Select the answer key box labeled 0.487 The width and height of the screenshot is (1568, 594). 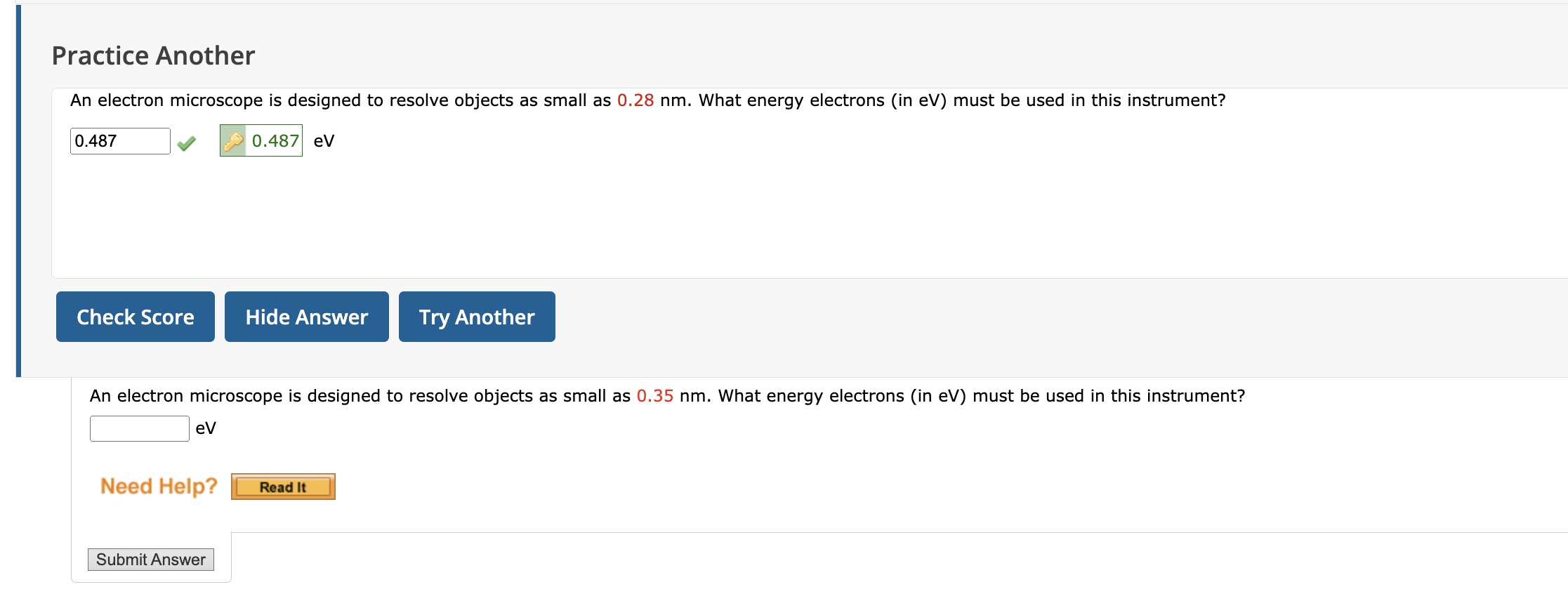point(261,140)
